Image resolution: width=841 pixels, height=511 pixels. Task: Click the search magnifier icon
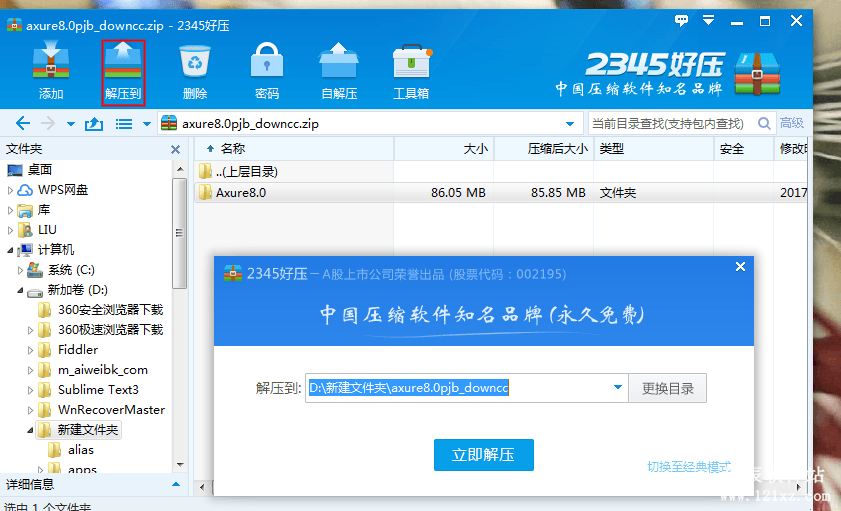click(764, 124)
